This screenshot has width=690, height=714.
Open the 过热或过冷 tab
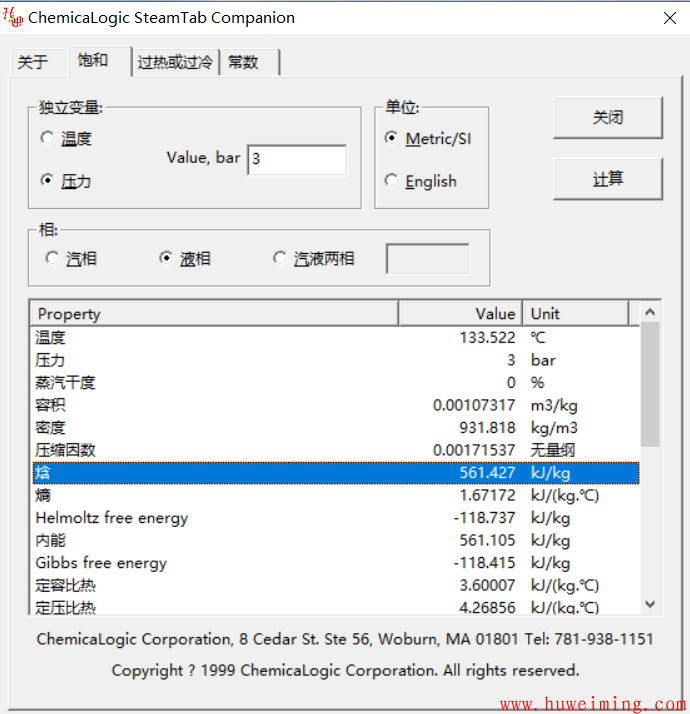point(176,61)
